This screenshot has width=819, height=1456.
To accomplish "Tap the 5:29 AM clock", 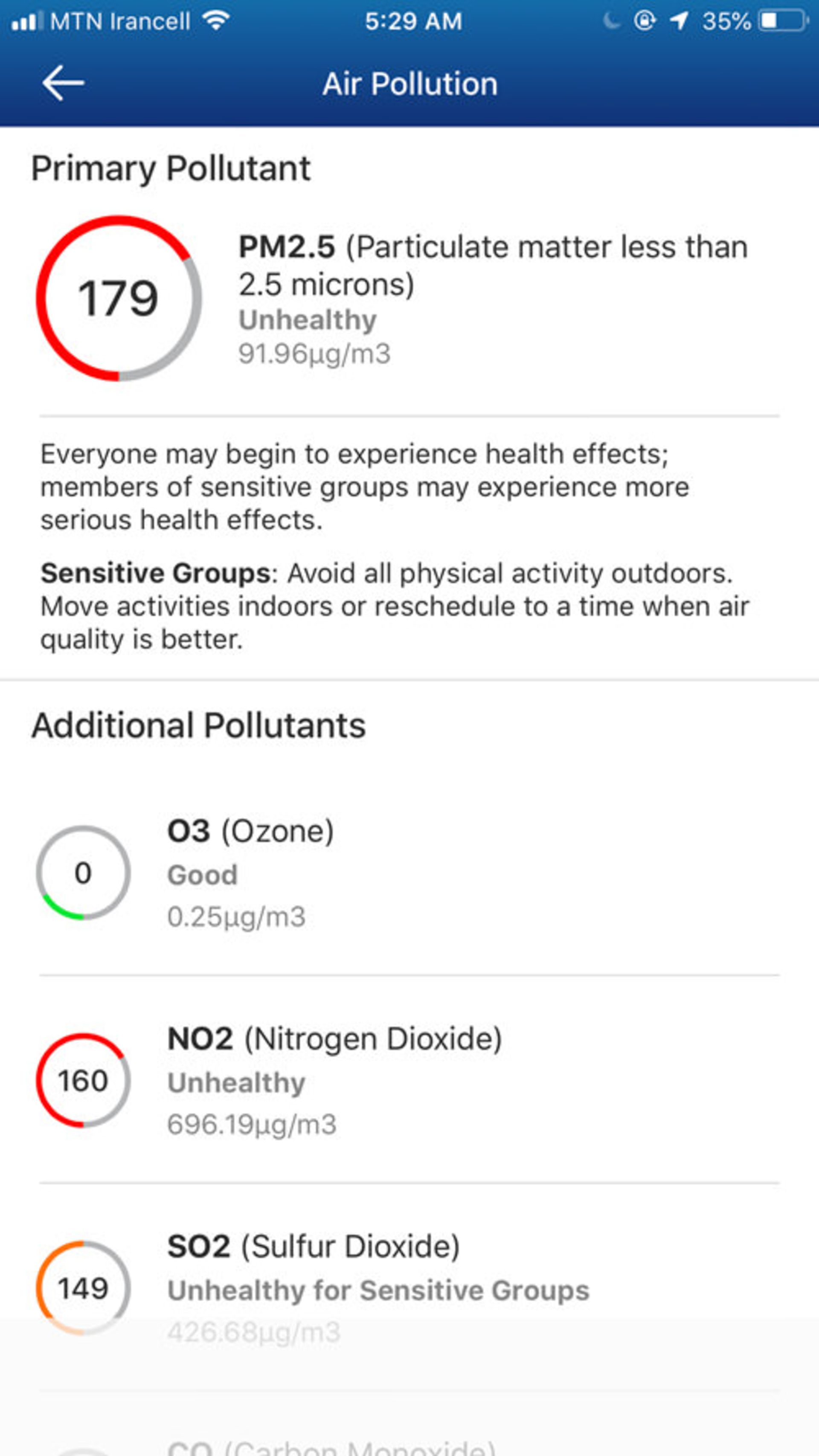I will click(x=413, y=21).
